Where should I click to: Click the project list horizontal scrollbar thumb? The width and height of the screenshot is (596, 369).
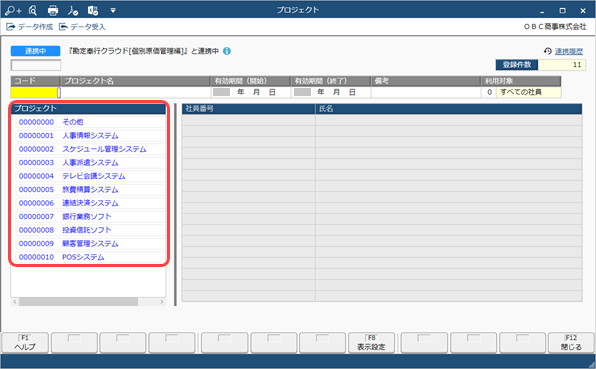[x=78, y=302]
